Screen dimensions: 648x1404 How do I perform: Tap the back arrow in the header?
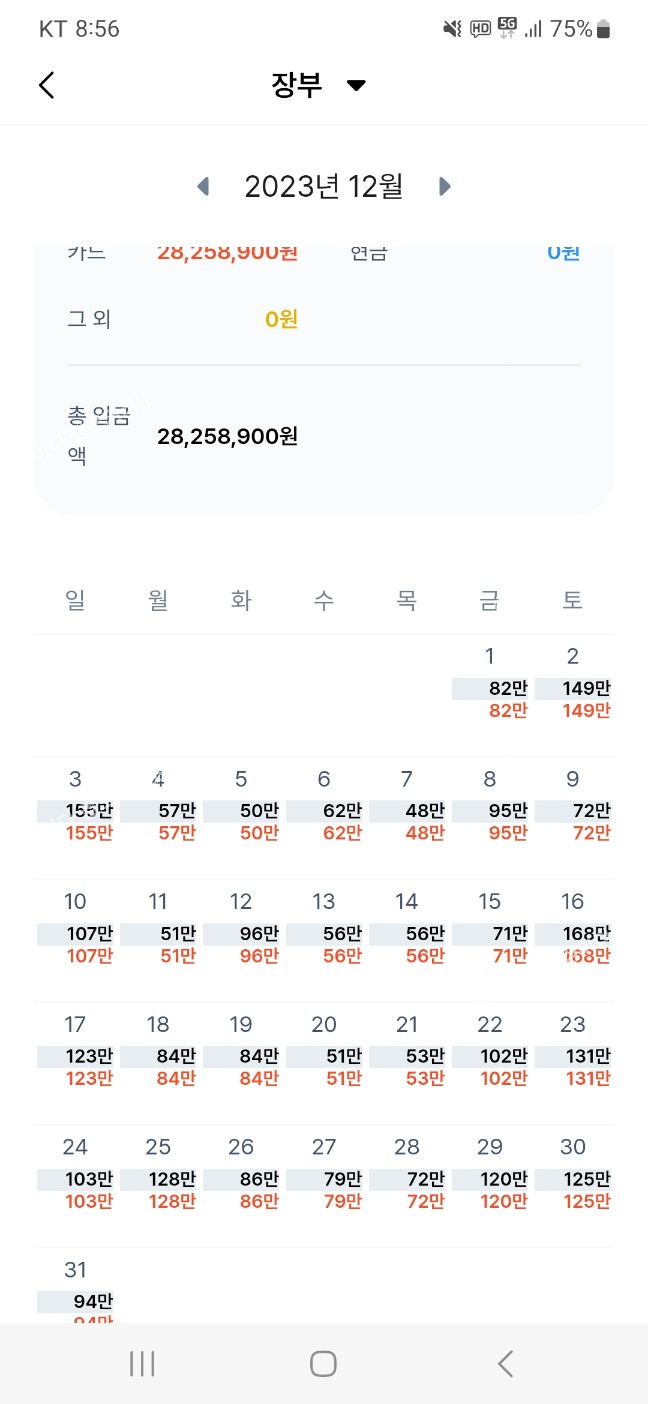tap(47, 85)
